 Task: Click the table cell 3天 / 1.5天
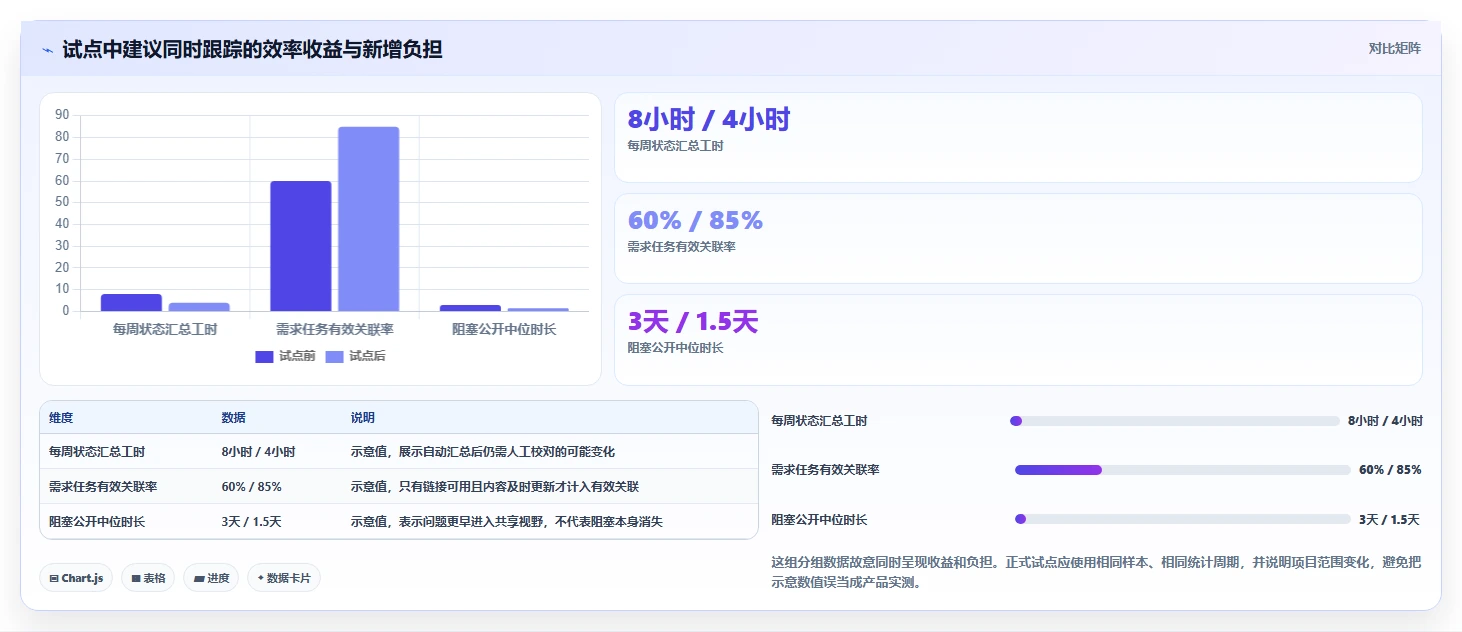(251, 522)
